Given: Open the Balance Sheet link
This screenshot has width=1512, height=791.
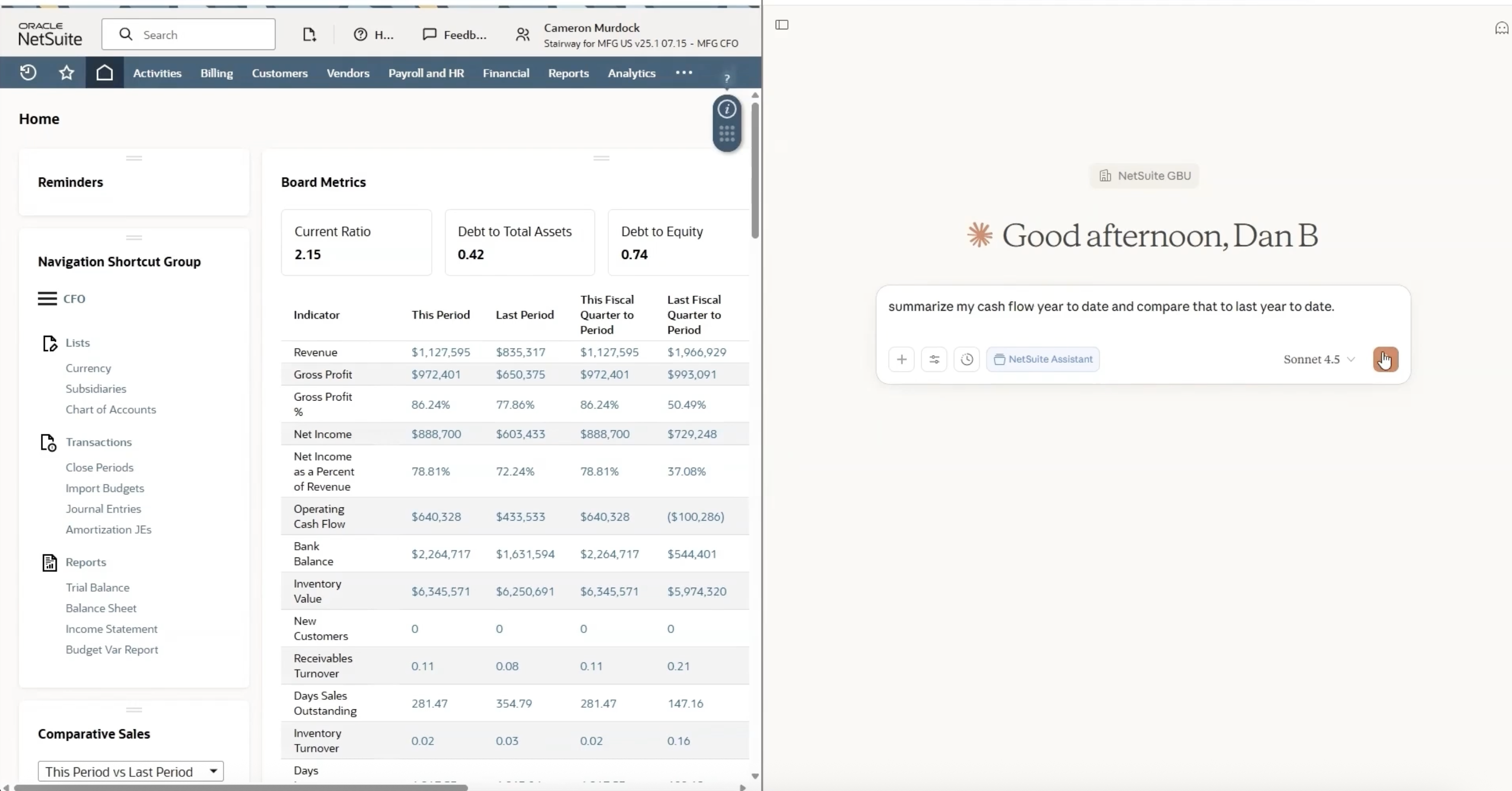Looking at the screenshot, I should click(x=101, y=608).
